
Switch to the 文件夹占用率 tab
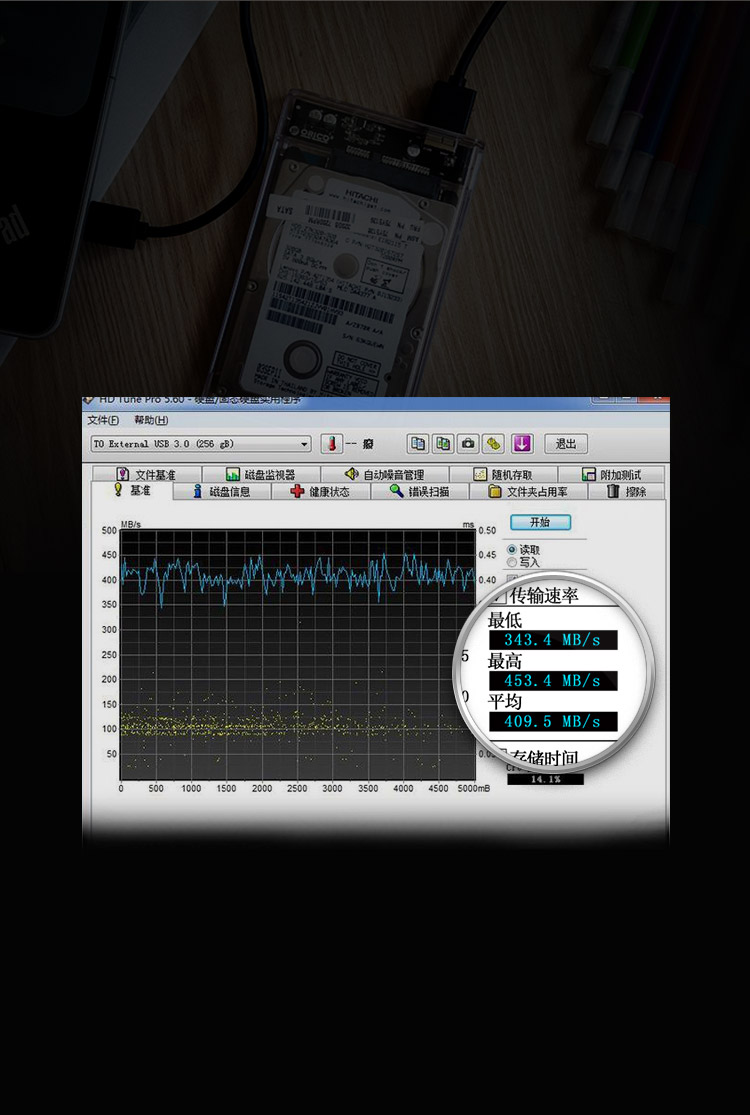pos(527,491)
